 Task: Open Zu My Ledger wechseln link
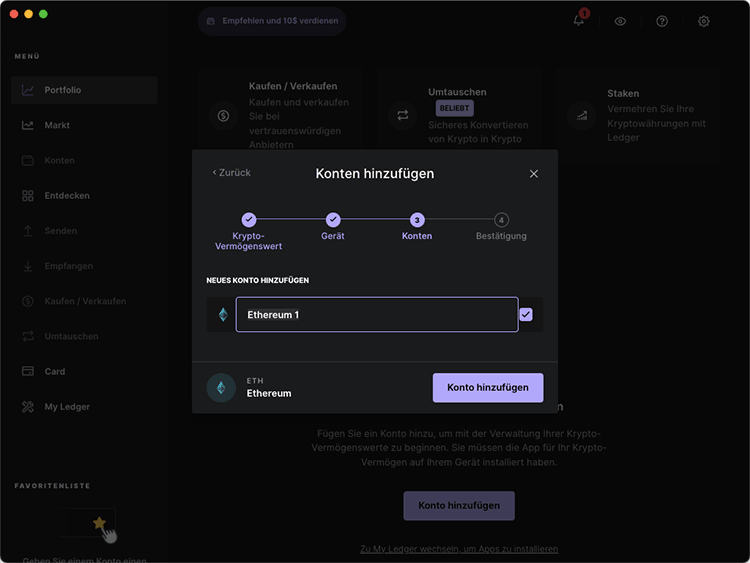[x=459, y=549]
